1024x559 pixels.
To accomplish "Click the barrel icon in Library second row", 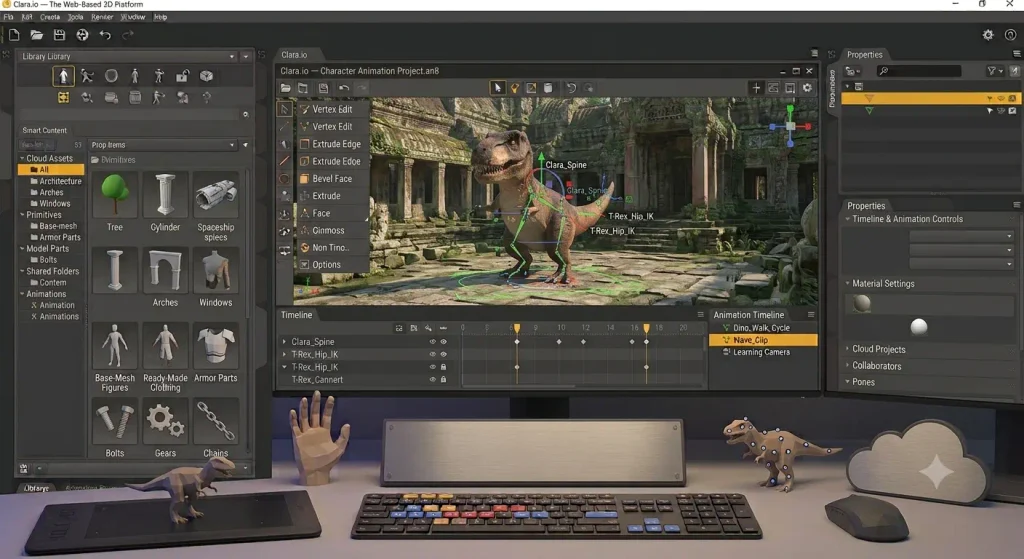I will coord(135,98).
